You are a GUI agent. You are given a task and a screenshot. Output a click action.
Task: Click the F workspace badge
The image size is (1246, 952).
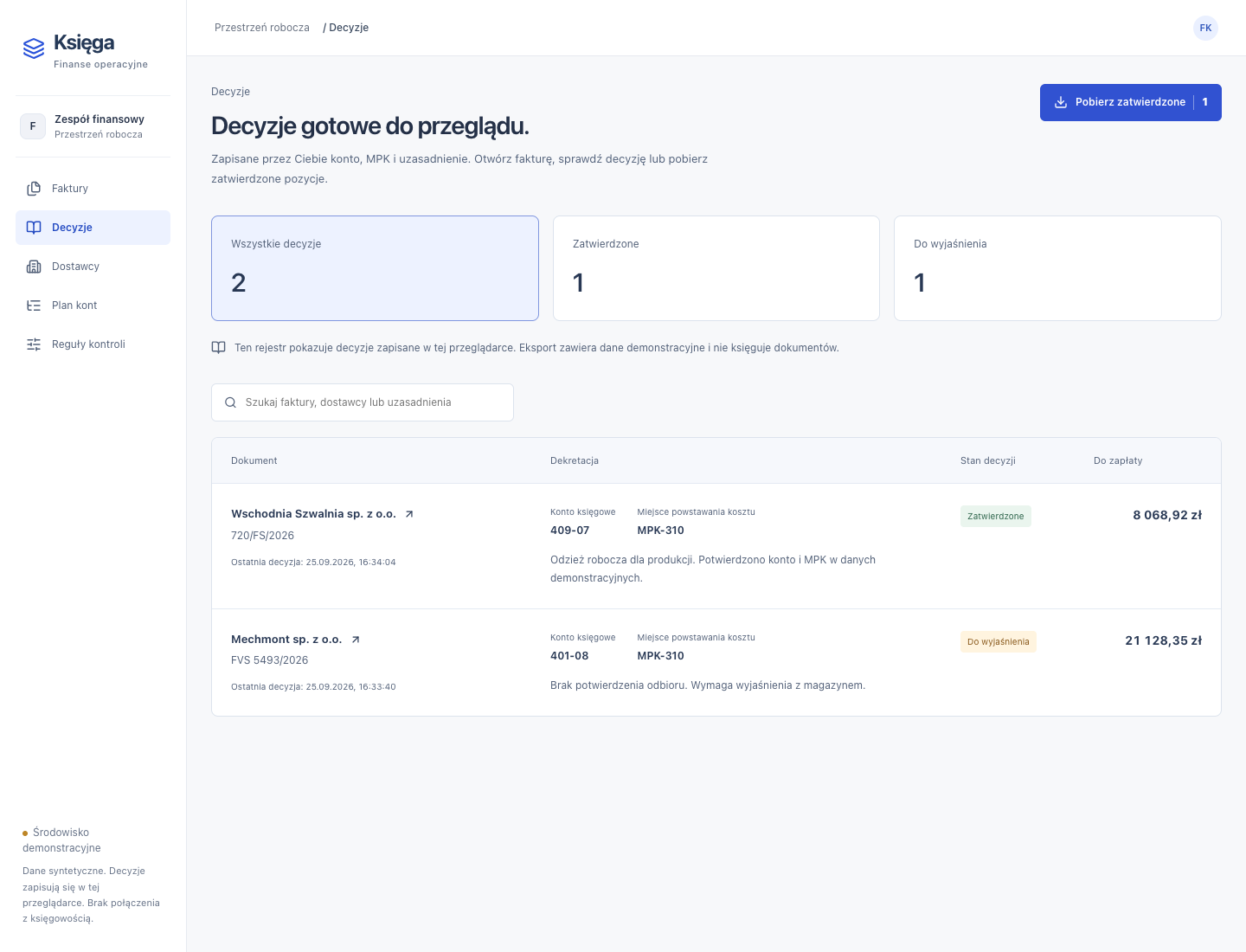click(33, 126)
